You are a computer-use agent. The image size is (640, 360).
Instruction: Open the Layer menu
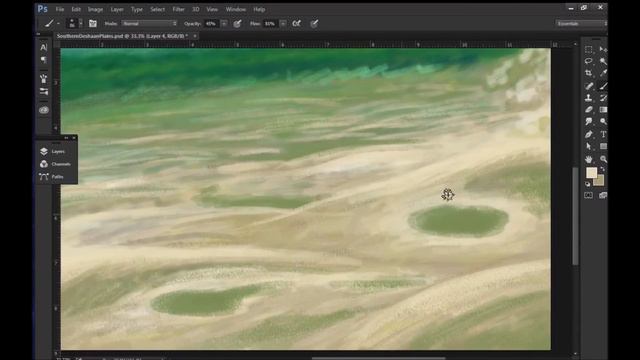tap(117, 9)
